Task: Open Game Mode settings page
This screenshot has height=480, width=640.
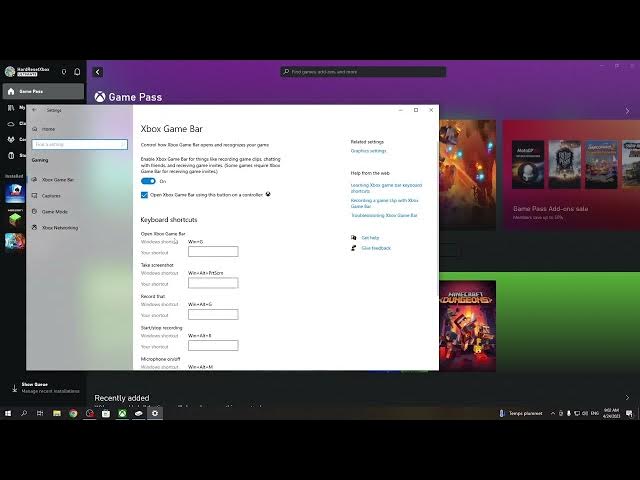Action: point(54,212)
